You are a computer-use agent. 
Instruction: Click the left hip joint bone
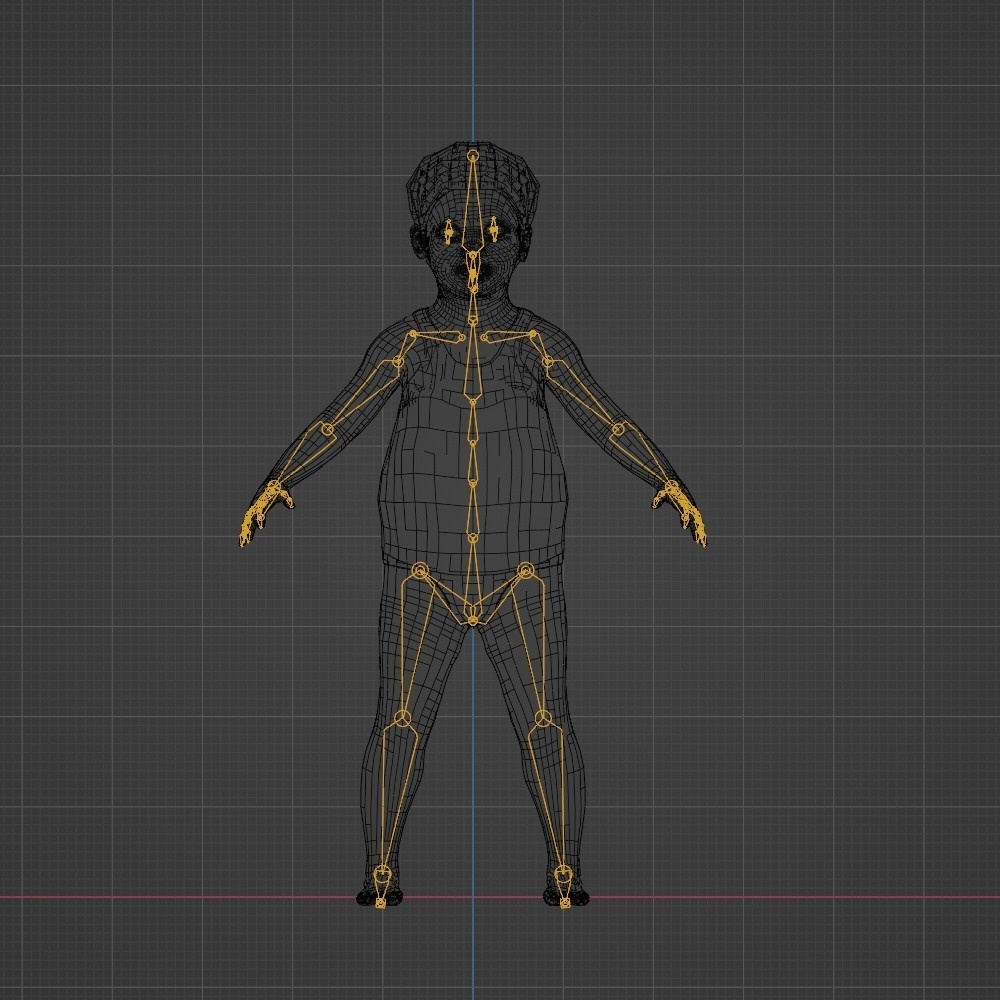tap(420, 572)
